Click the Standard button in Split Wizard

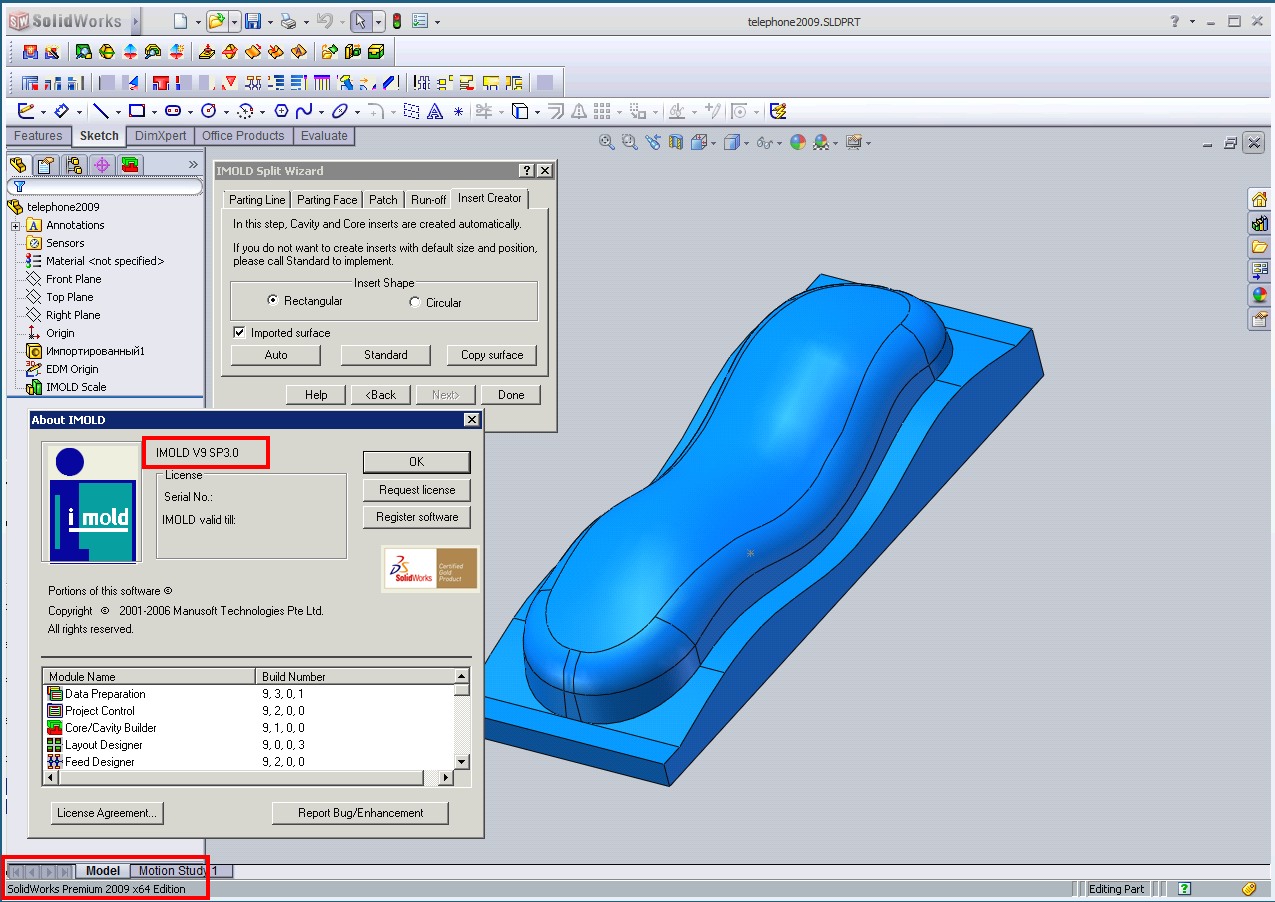[386, 355]
